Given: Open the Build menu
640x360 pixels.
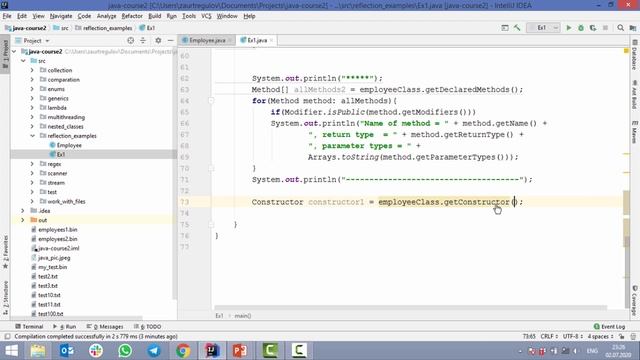Looking at the screenshot, I should tap(154, 16).
